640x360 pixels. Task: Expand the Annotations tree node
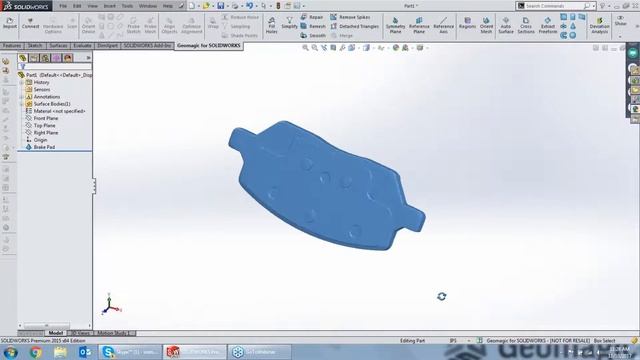[x=22, y=97]
